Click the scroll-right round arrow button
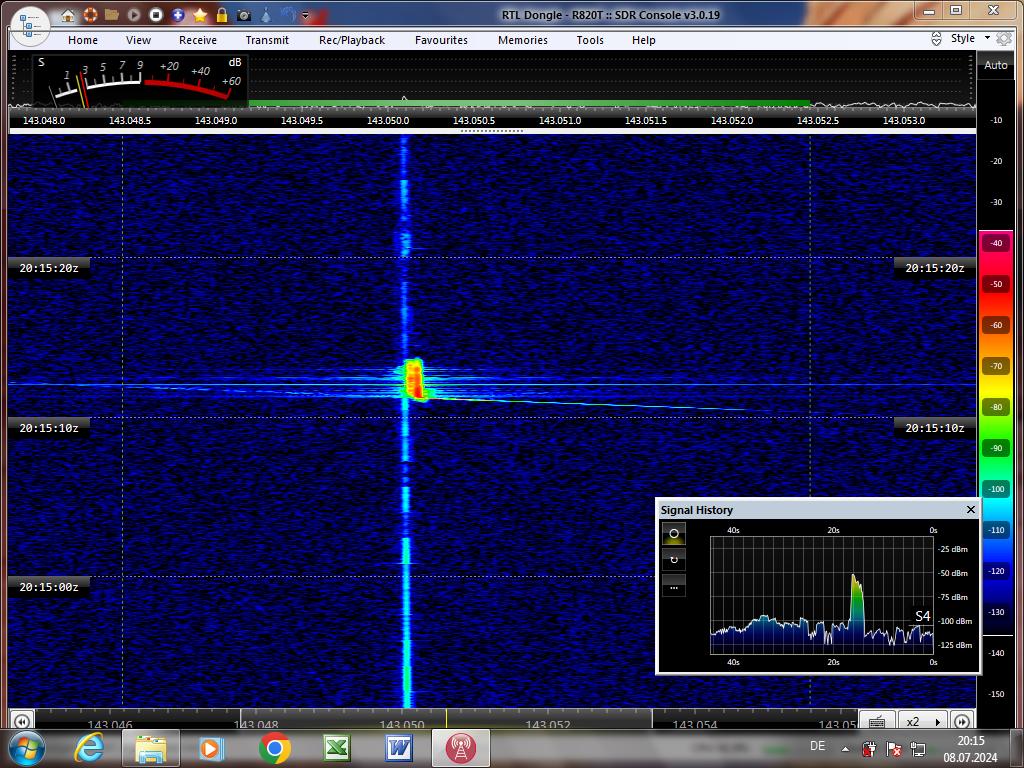The height and width of the screenshot is (768, 1024). pyautogui.click(x=961, y=721)
